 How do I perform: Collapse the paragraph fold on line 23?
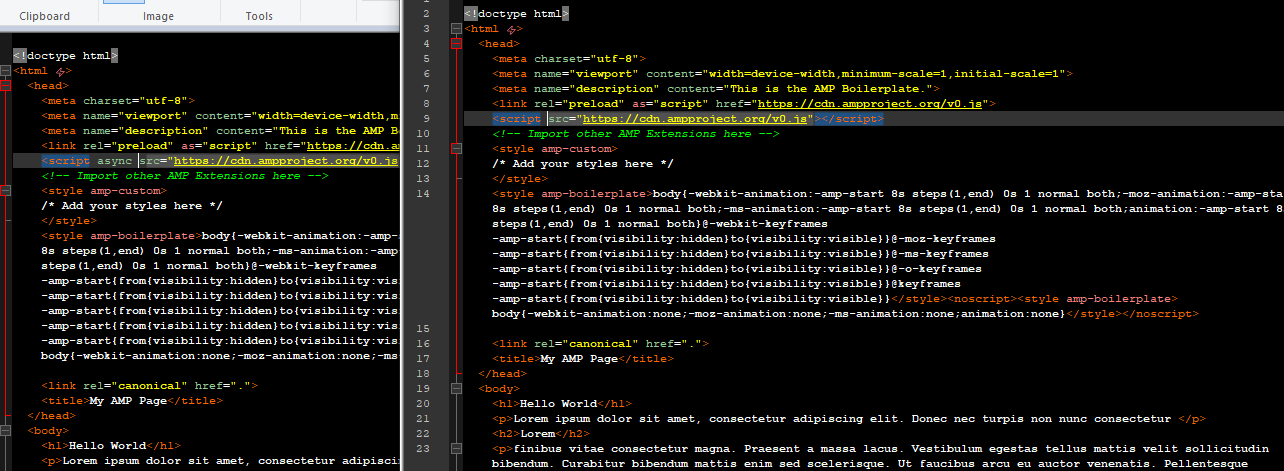click(456, 448)
